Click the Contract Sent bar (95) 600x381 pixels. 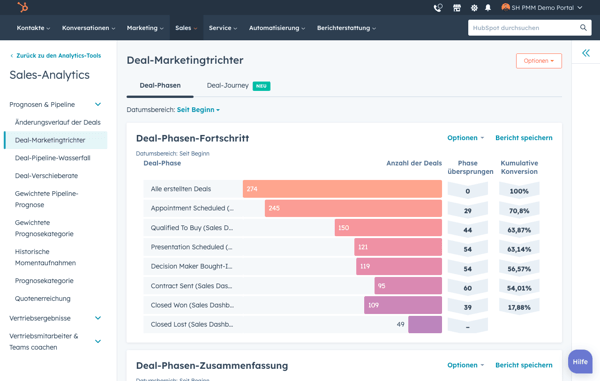tap(408, 286)
